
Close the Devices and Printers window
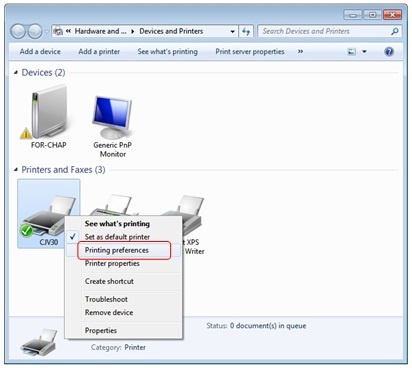(392, 15)
